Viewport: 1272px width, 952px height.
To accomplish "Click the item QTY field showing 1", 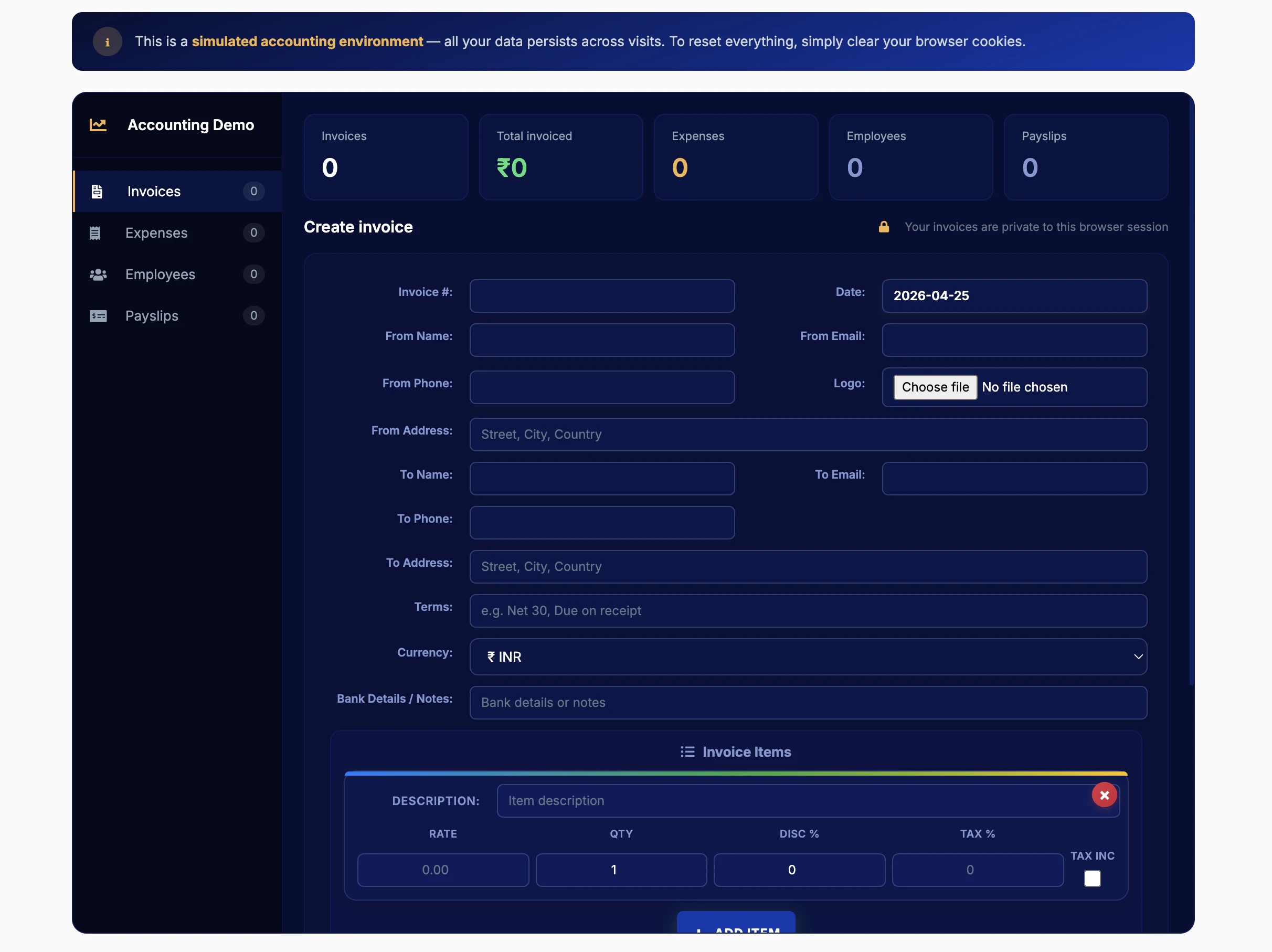I will [620, 870].
